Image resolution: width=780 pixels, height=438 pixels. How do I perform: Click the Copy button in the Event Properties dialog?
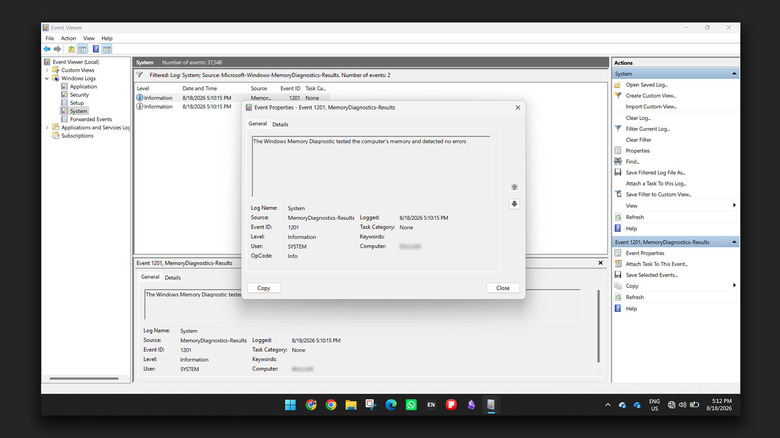click(x=264, y=288)
